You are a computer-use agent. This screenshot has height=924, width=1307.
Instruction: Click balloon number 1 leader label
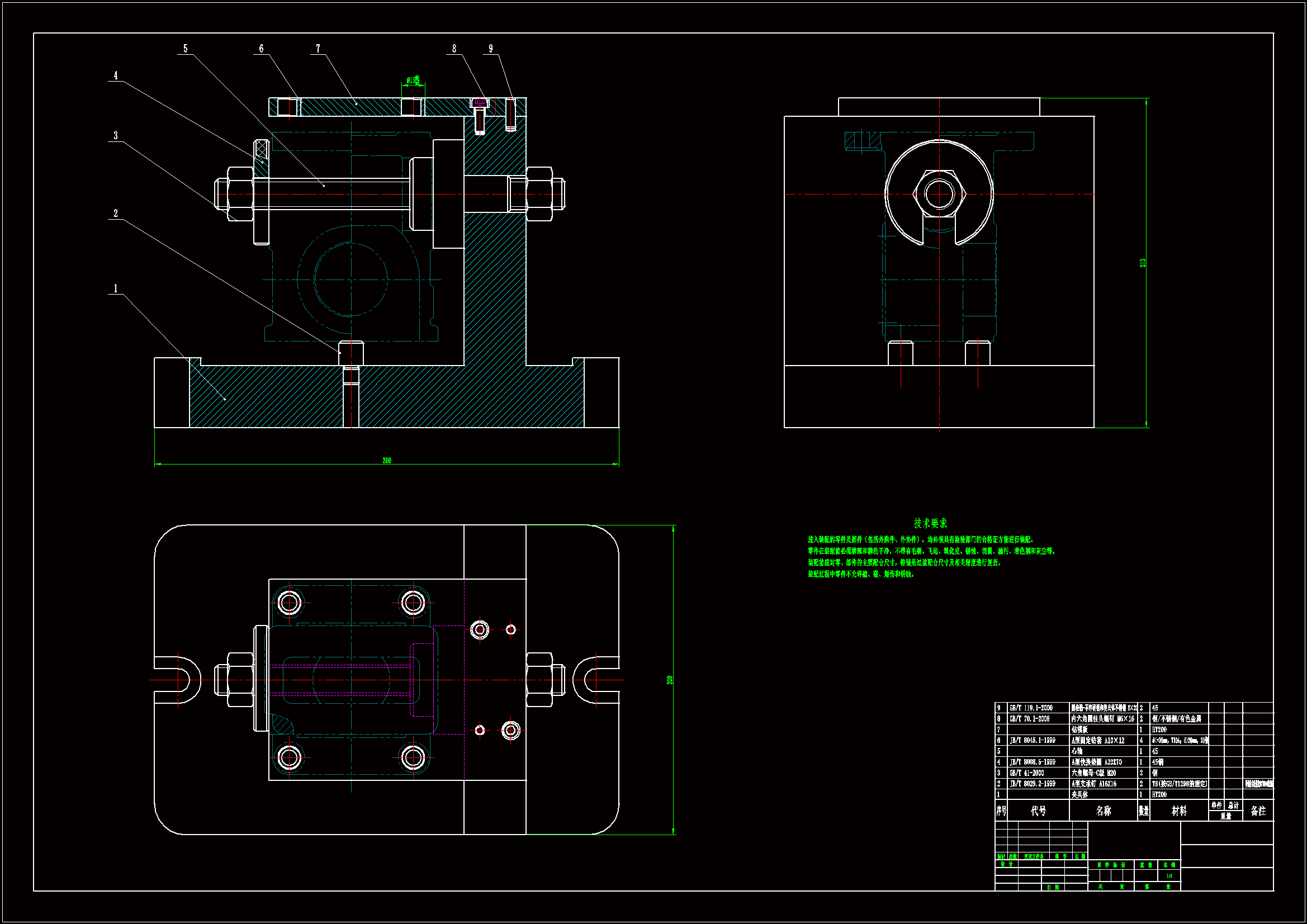click(x=116, y=288)
